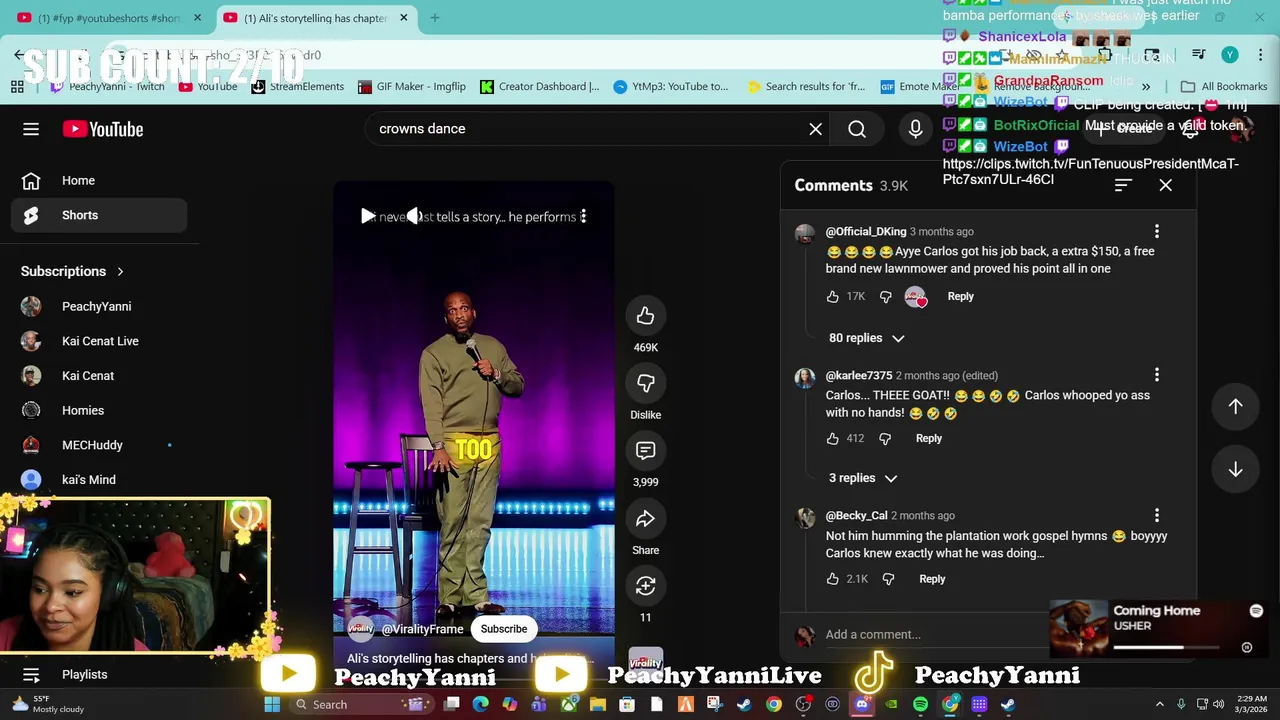Like @Becky_Cal's comment
Image resolution: width=1280 pixels, height=720 pixels.
coord(832,579)
